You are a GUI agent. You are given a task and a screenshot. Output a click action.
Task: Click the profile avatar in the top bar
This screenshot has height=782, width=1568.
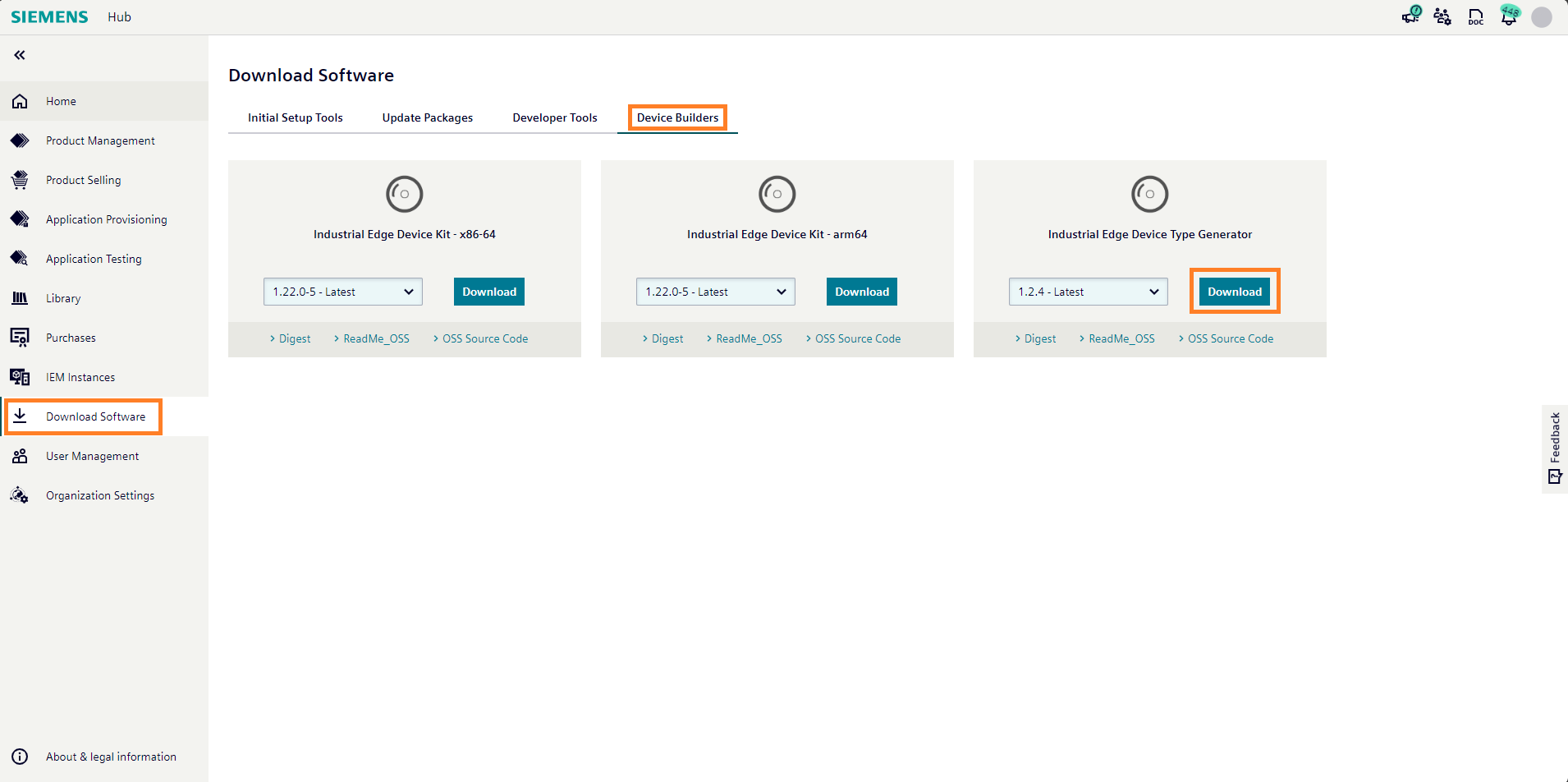point(1542,16)
